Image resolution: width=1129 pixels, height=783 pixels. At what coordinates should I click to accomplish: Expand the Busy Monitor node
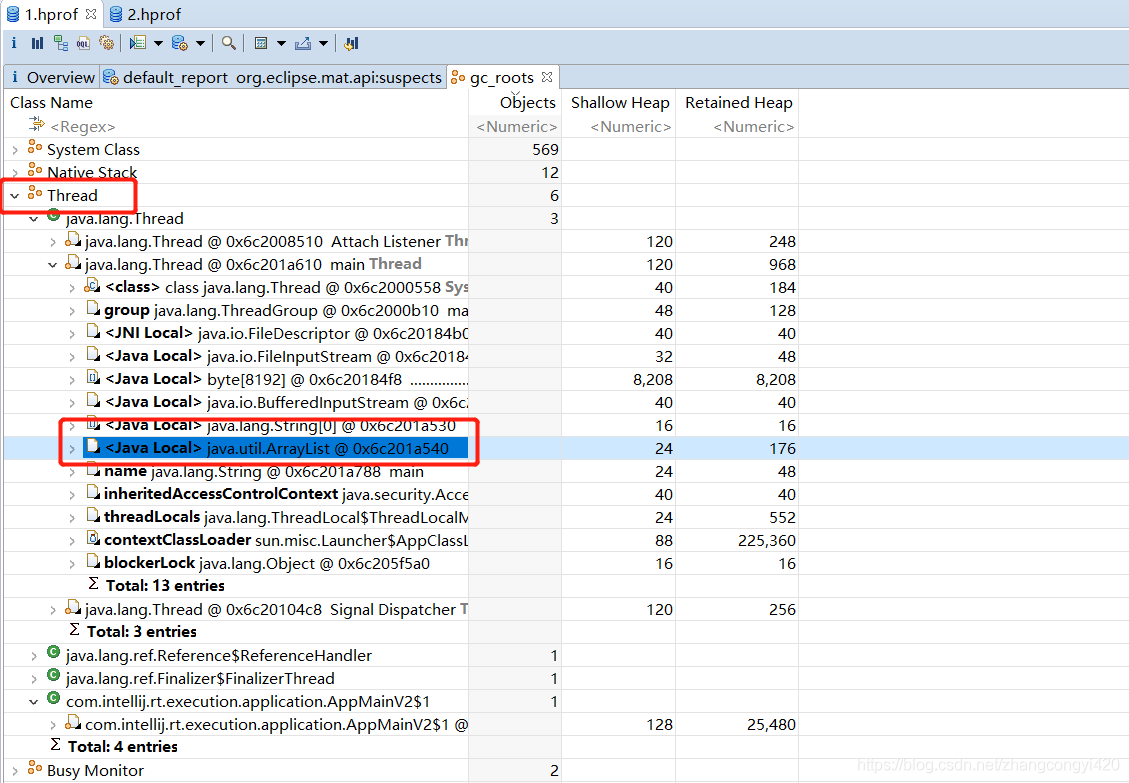coord(15,771)
